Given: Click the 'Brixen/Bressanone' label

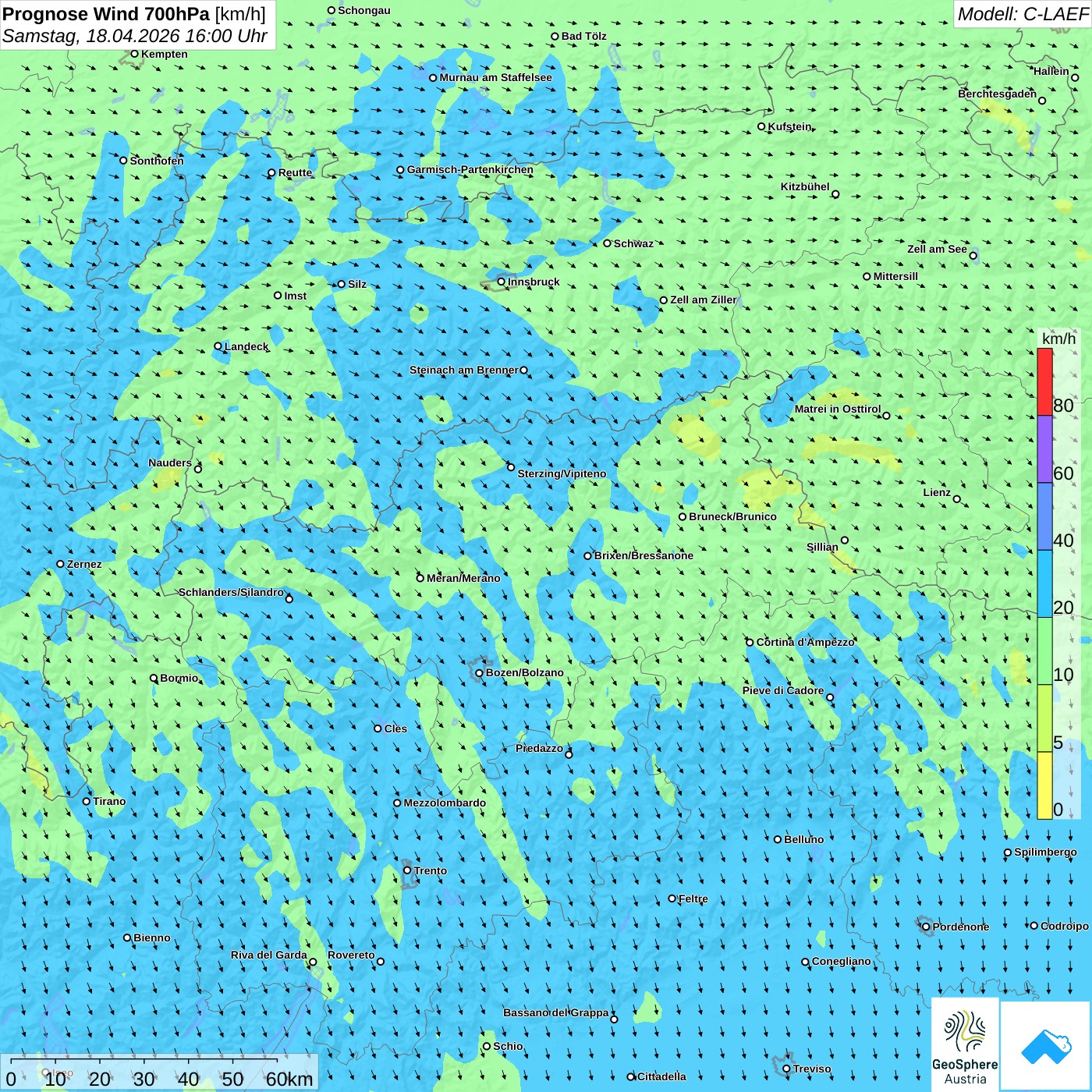Looking at the screenshot, I should 643,555.
